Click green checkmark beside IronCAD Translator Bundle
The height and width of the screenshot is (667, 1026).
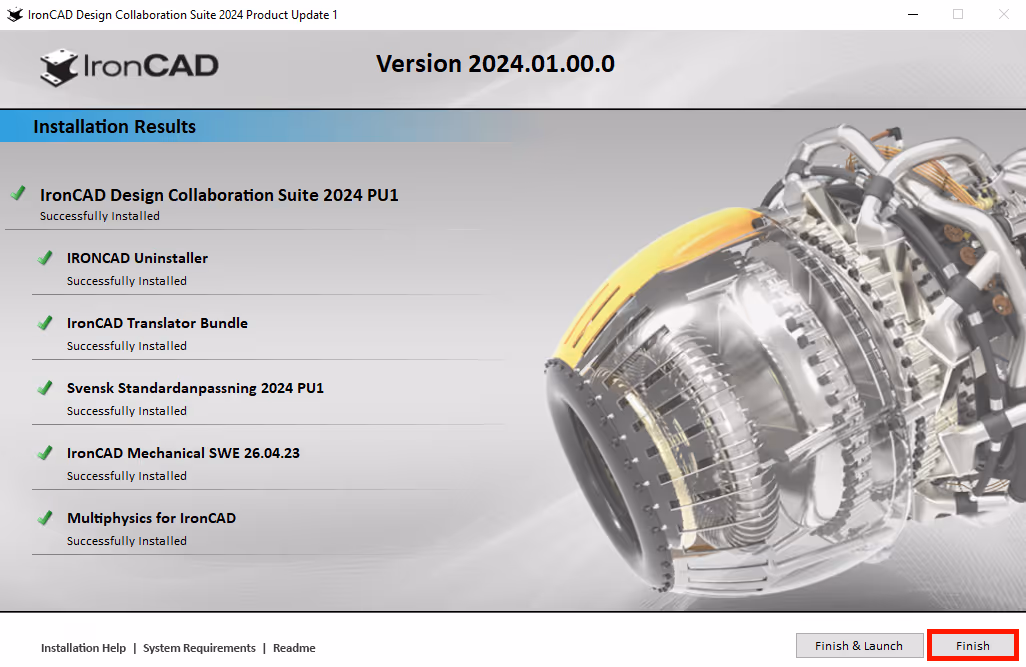click(45, 323)
